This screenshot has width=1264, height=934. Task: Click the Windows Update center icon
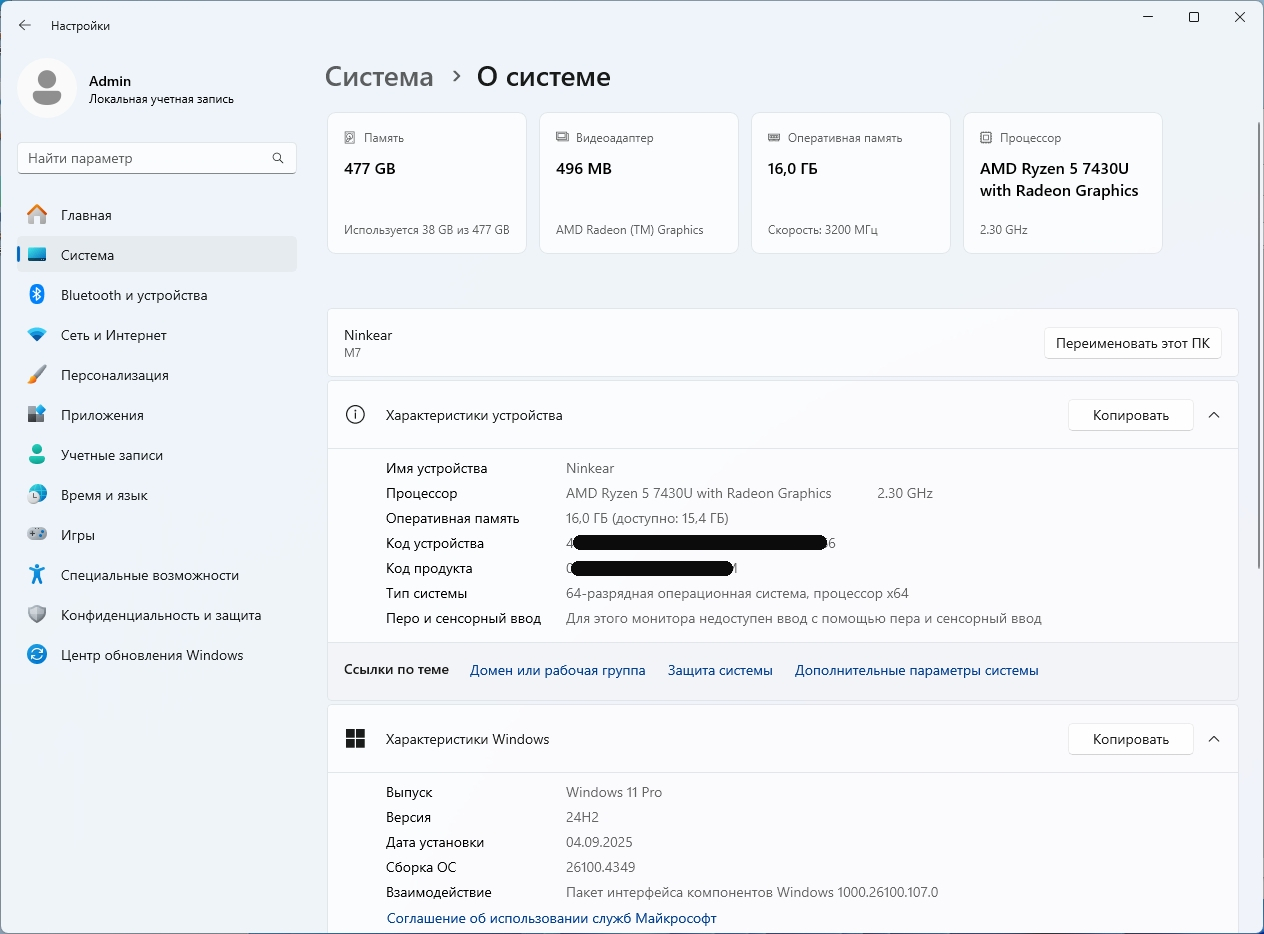[37, 655]
